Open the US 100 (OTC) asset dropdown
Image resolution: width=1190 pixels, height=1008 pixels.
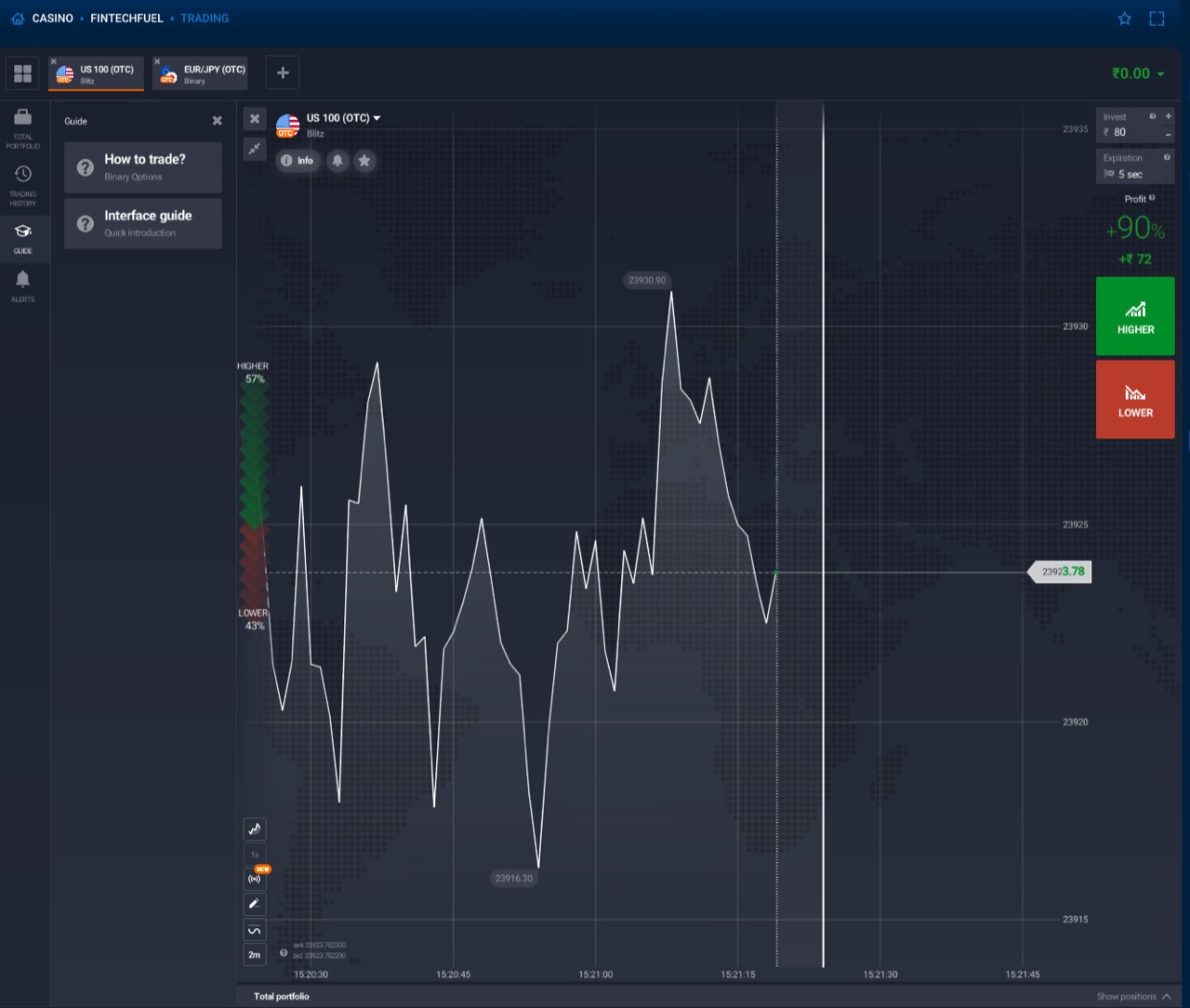376,118
